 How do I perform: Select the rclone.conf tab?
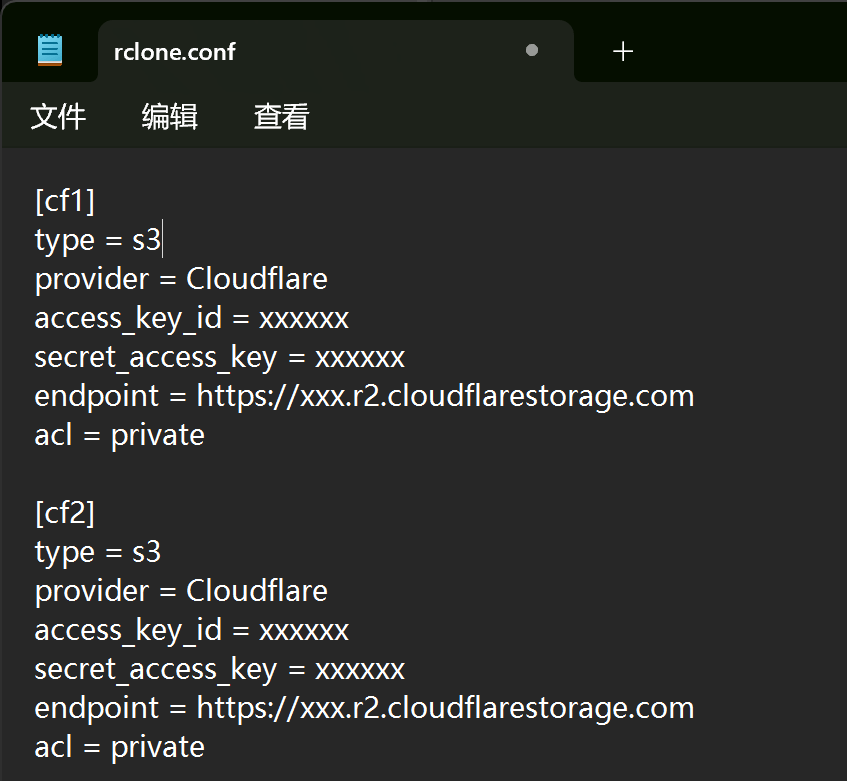coord(175,51)
